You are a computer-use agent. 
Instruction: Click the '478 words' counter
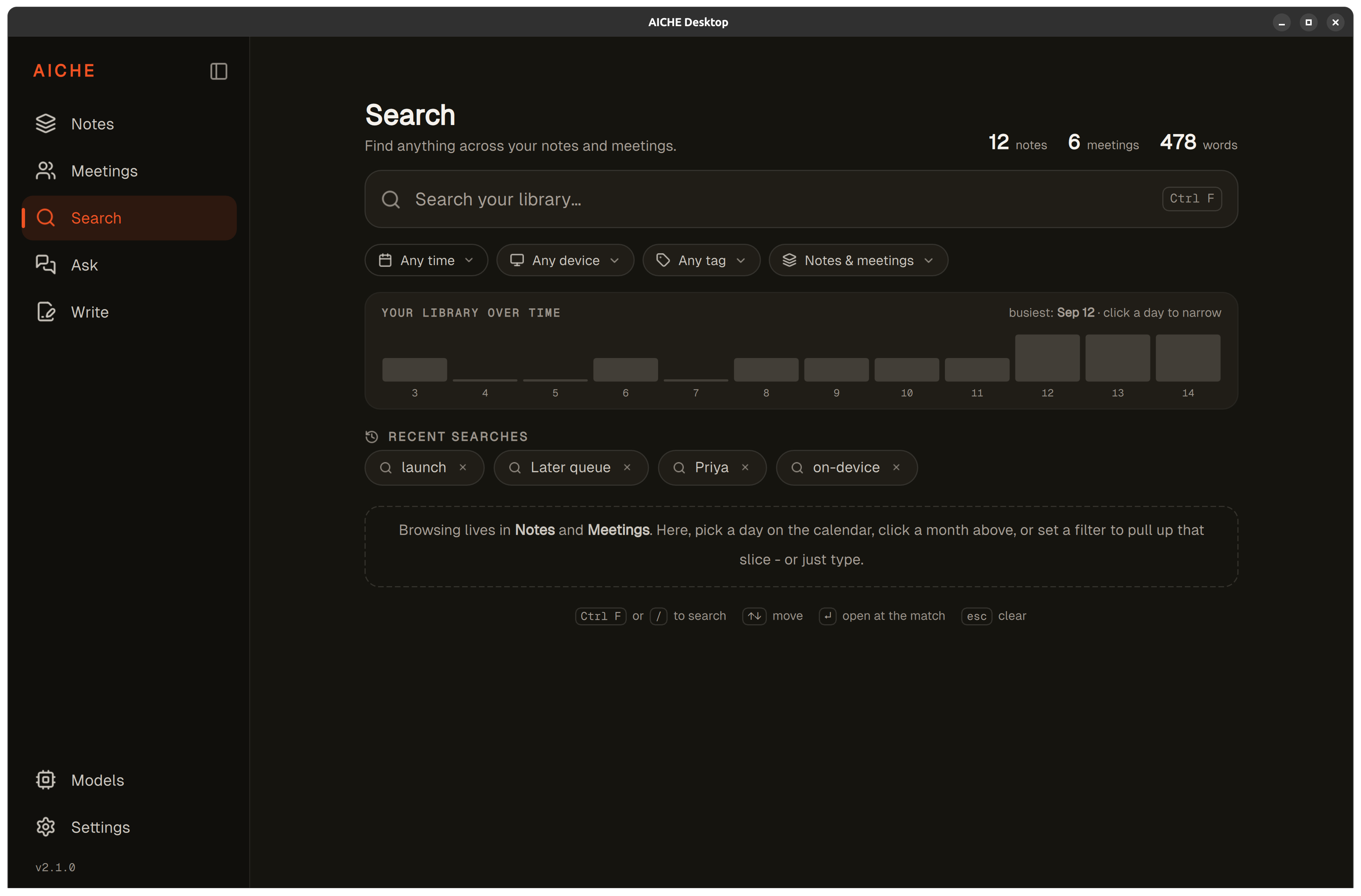pyautogui.click(x=1199, y=142)
